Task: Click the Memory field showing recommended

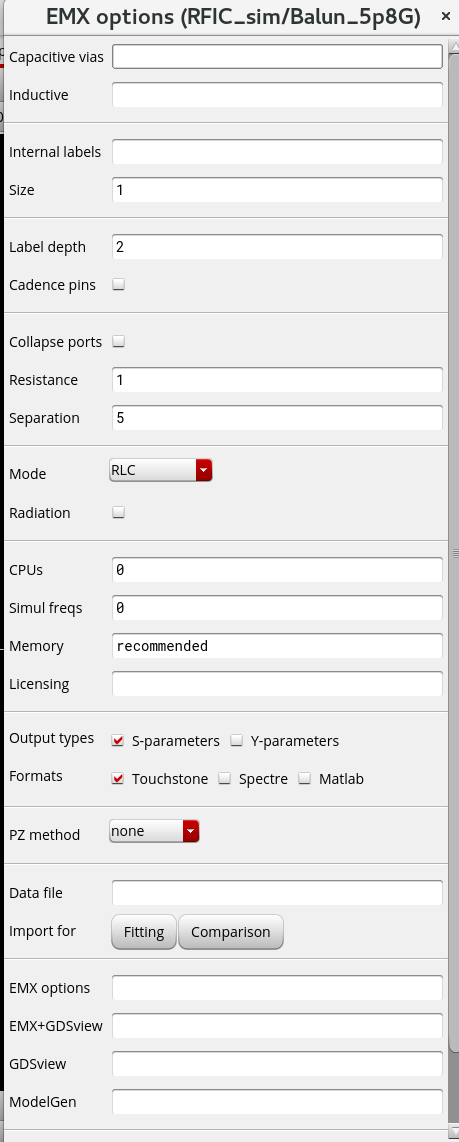Action: pos(277,646)
